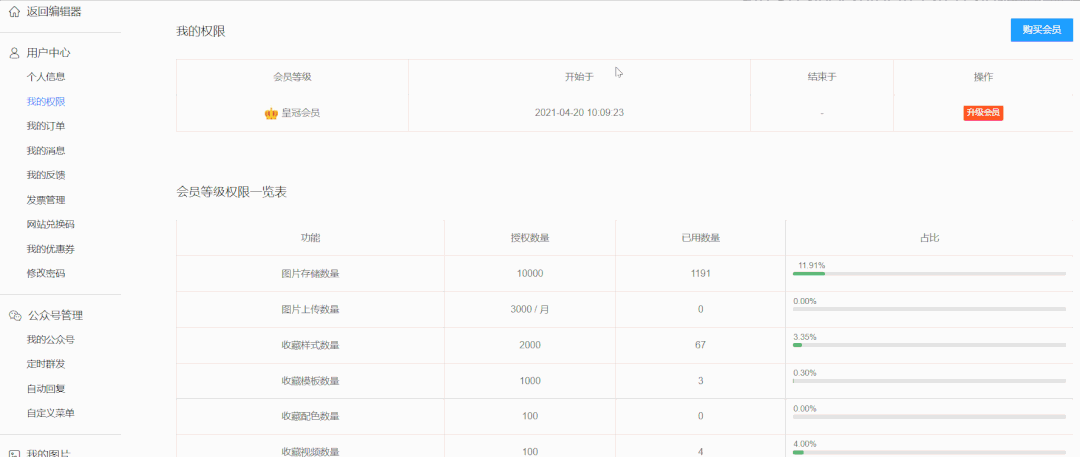Screen dimensions: 1080x457
Task: Click the 会员等级 column header
Action: coord(293,77)
